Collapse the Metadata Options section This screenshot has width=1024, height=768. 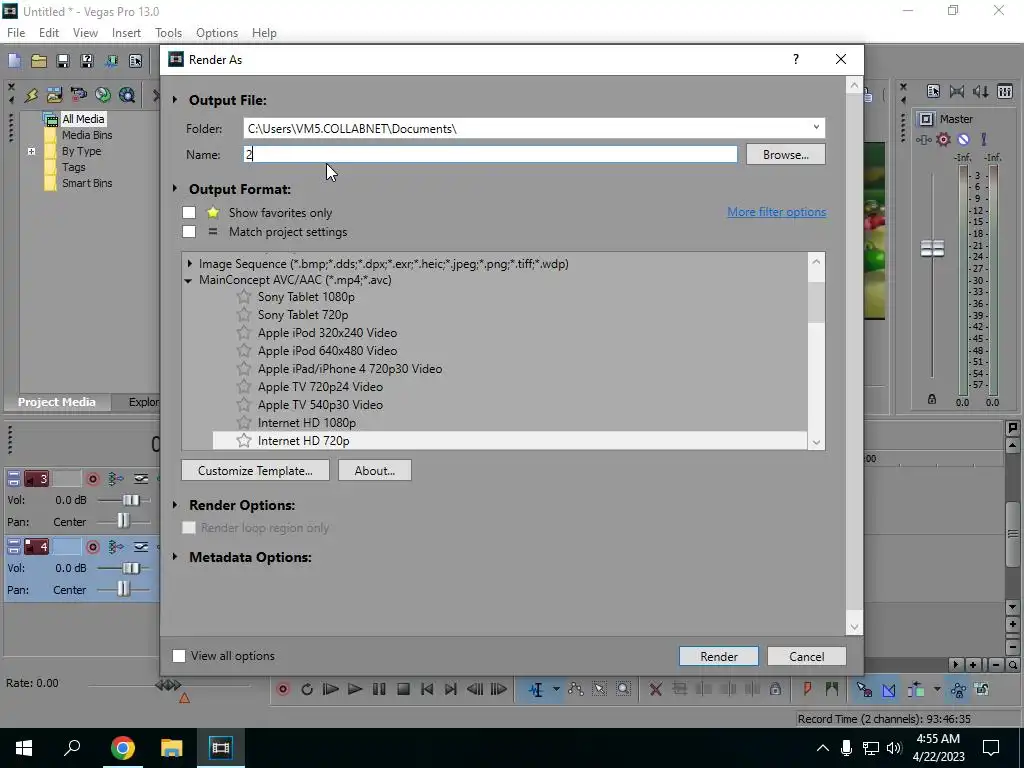point(175,557)
